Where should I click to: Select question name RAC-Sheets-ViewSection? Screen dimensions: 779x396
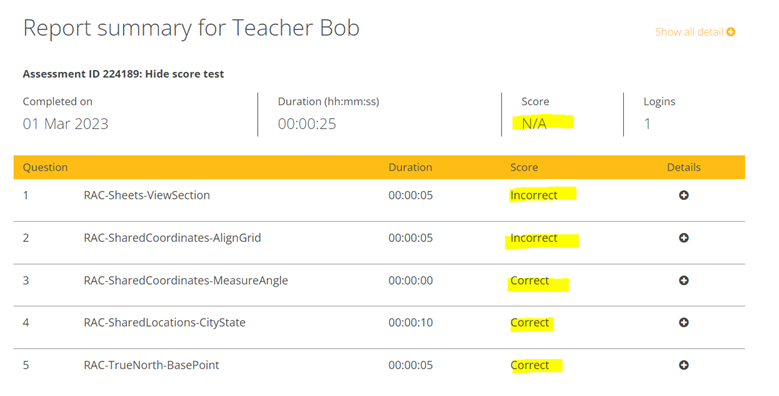tap(147, 195)
